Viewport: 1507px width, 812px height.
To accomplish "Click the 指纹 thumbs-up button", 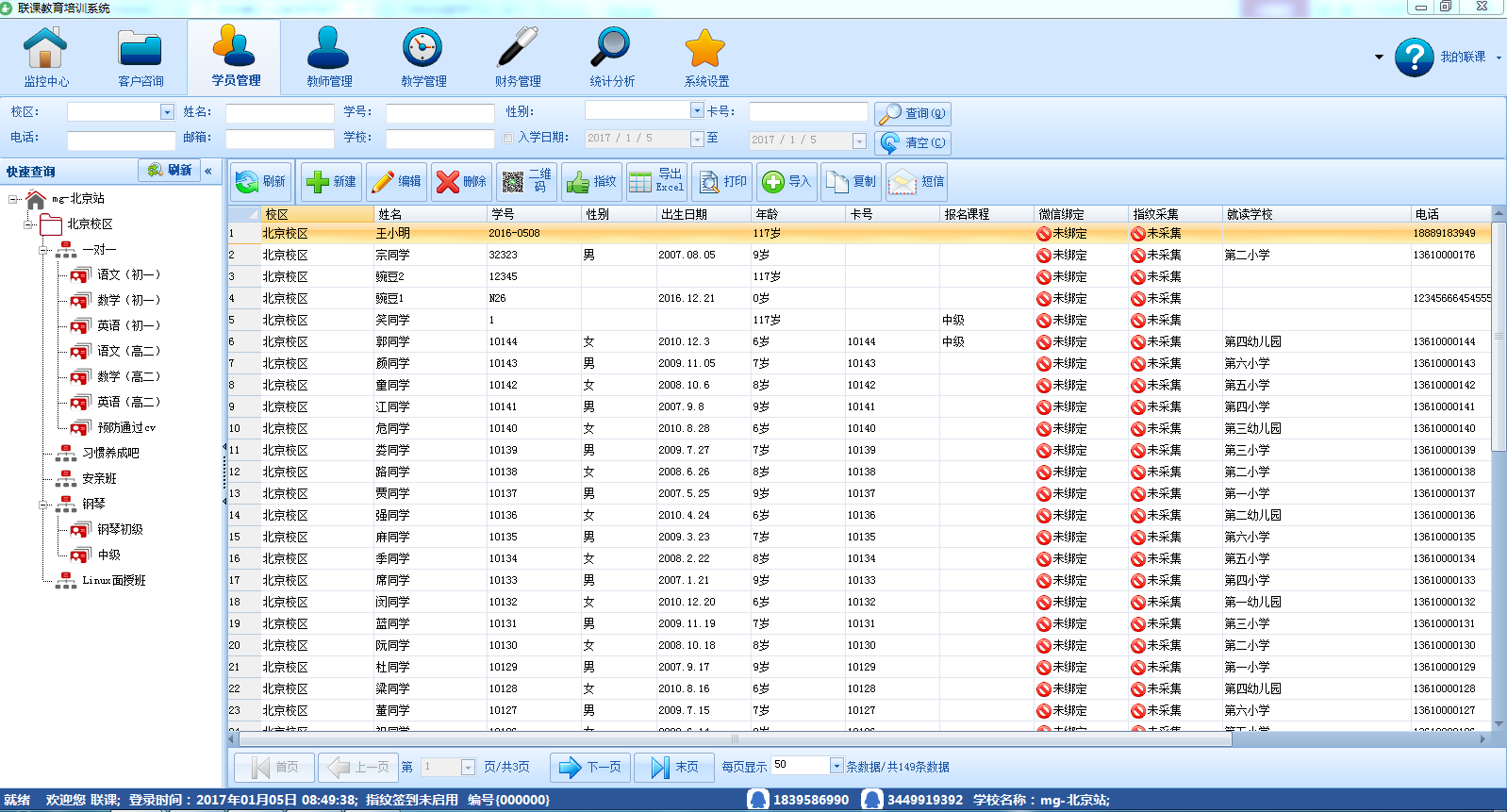I will coord(591,181).
